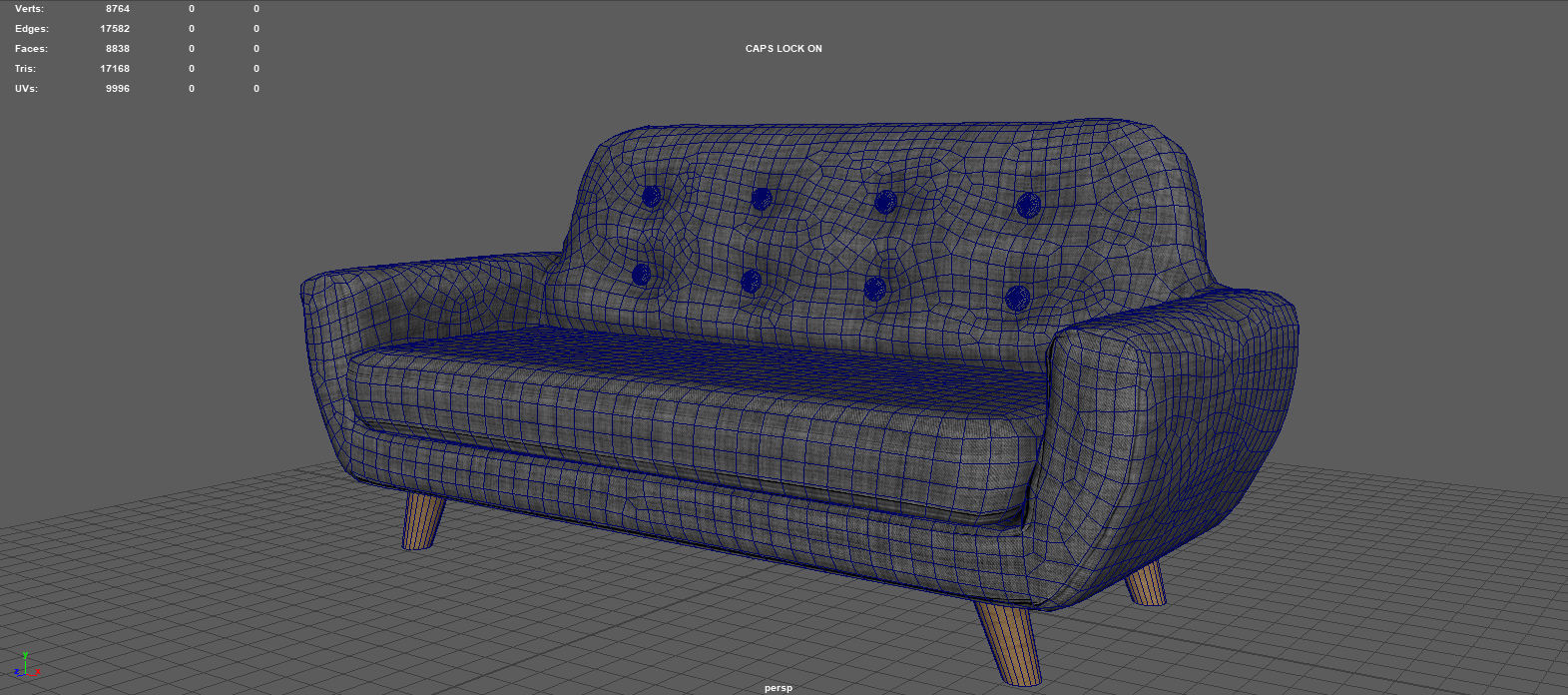This screenshot has width=1568, height=695.
Task: Click the 'Faces:' poly count label
Action: pyautogui.click(x=31, y=49)
